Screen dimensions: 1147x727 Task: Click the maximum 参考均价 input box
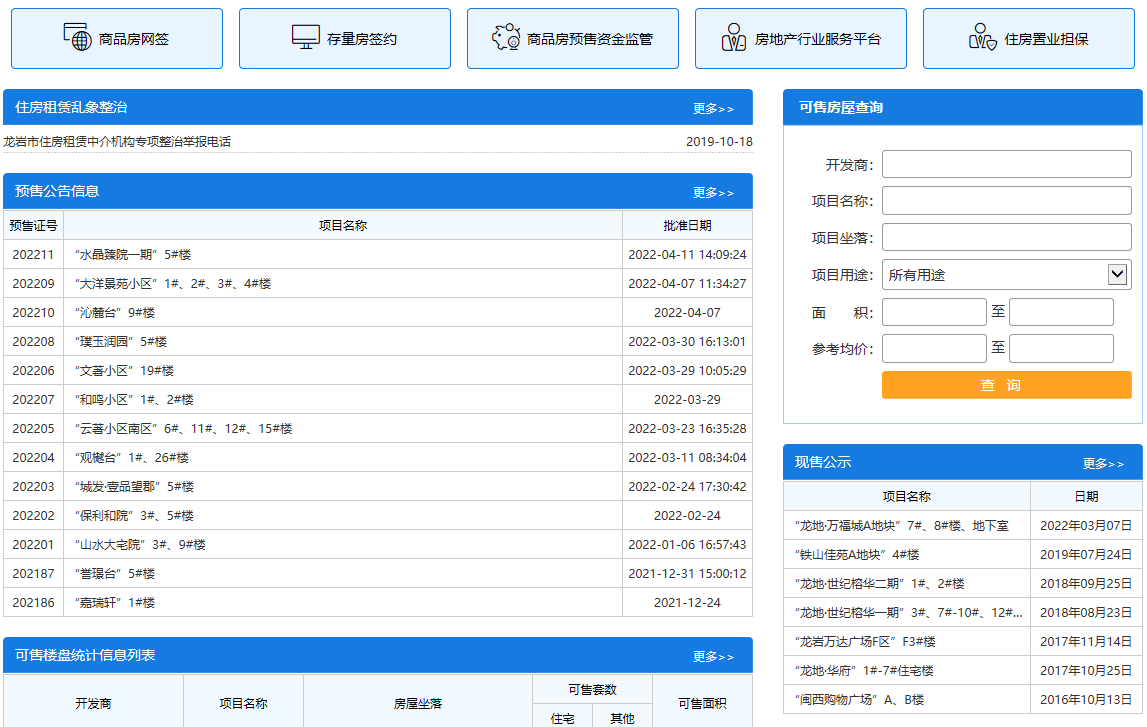pos(1061,348)
